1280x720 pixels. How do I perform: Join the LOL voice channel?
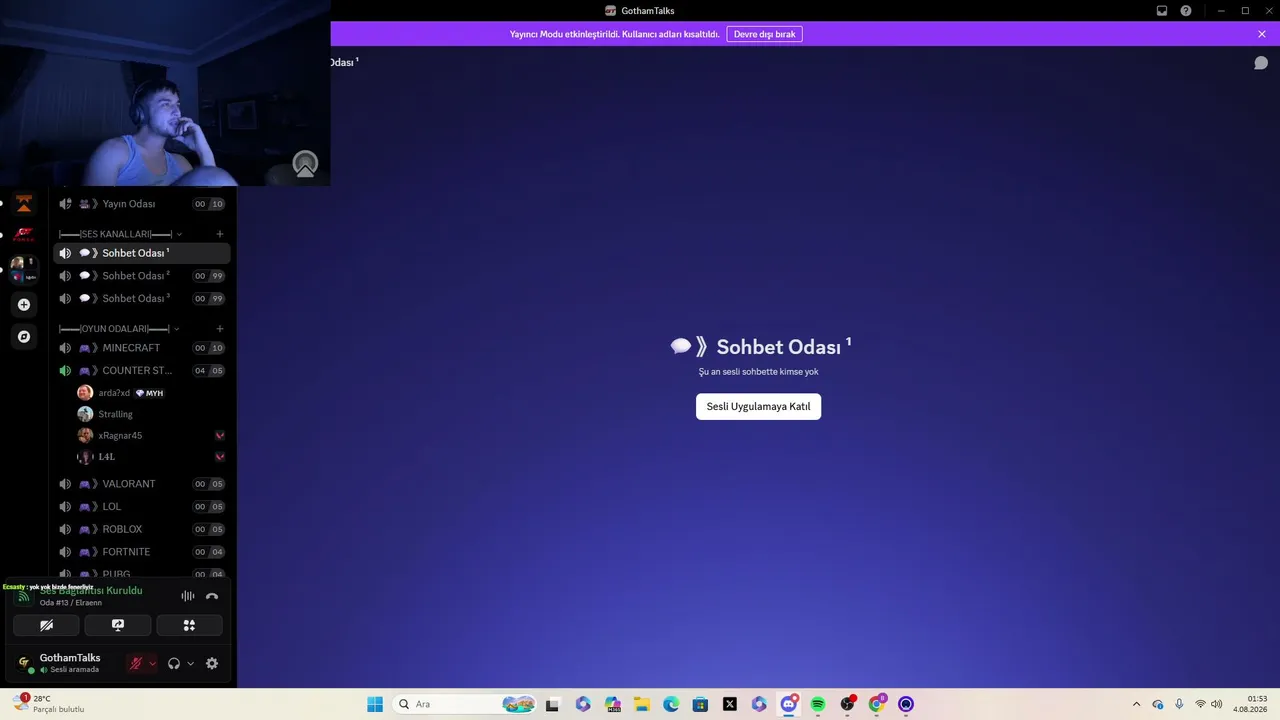(x=141, y=507)
